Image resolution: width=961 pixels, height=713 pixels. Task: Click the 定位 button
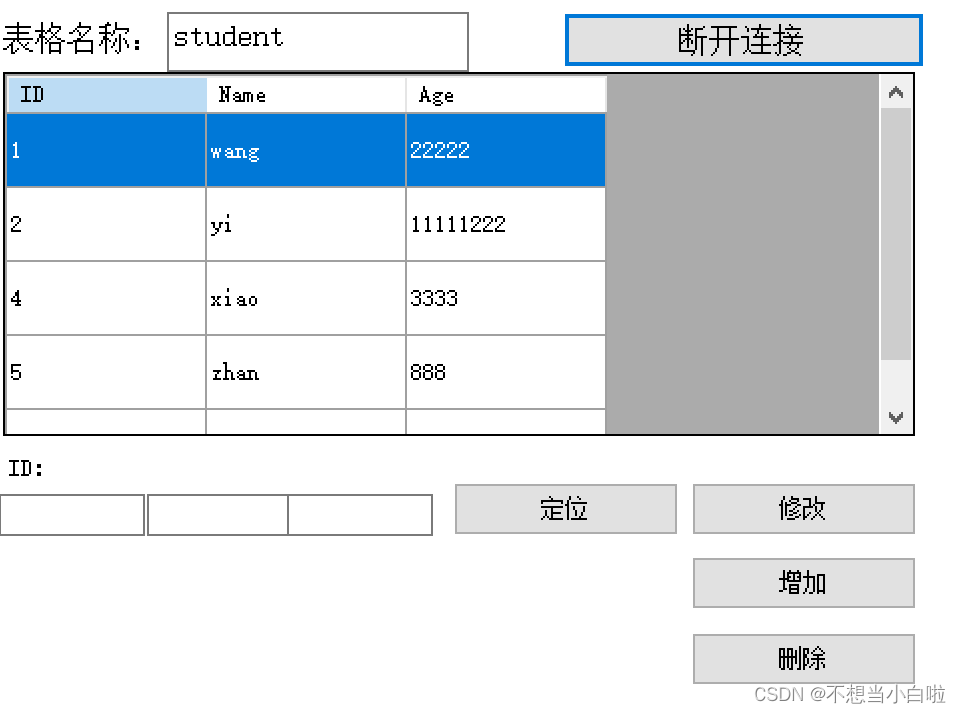tap(565, 509)
